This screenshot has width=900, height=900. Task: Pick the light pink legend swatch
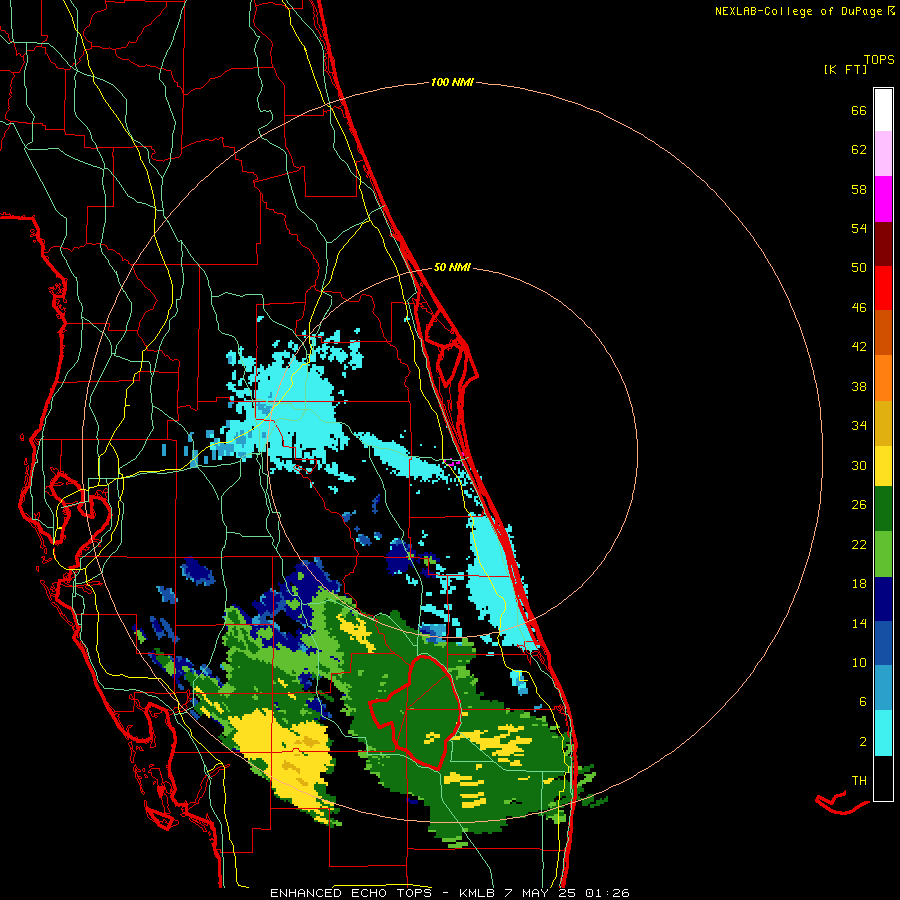pos(883,153)
